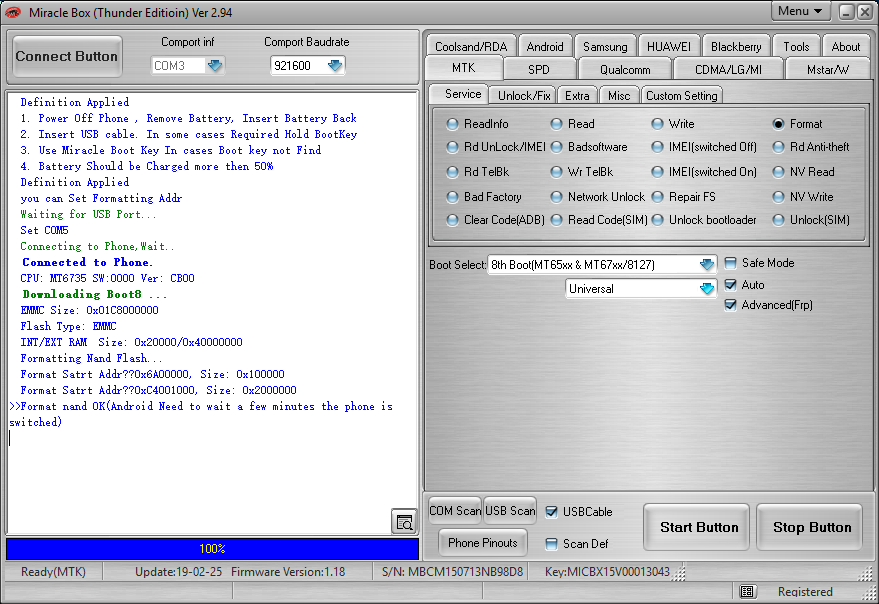Open the Unlock/Fix sub-tab
The height and width of the screenshot is (604, 879).
point(524,95)
